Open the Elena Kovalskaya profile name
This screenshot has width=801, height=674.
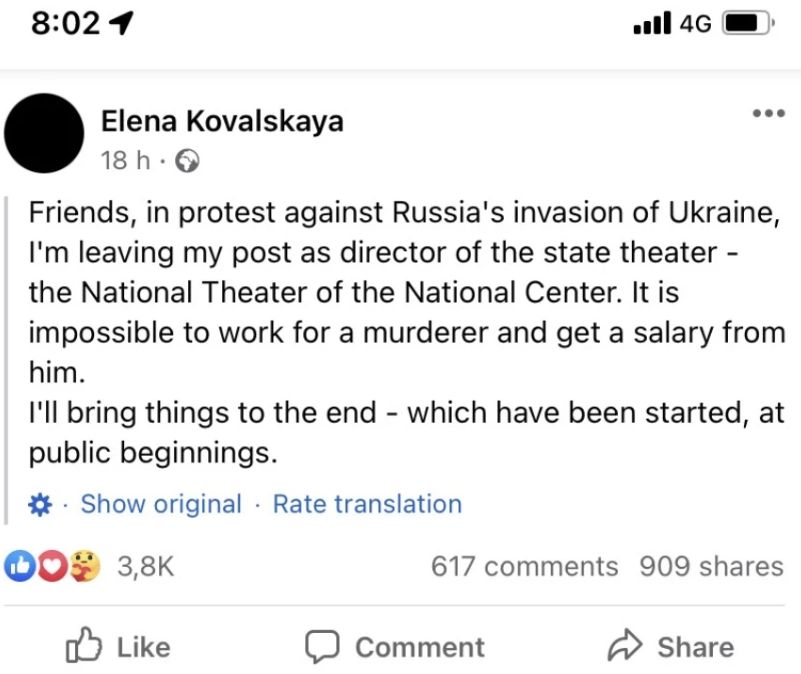pyautogui.click(x=222, y=122)
